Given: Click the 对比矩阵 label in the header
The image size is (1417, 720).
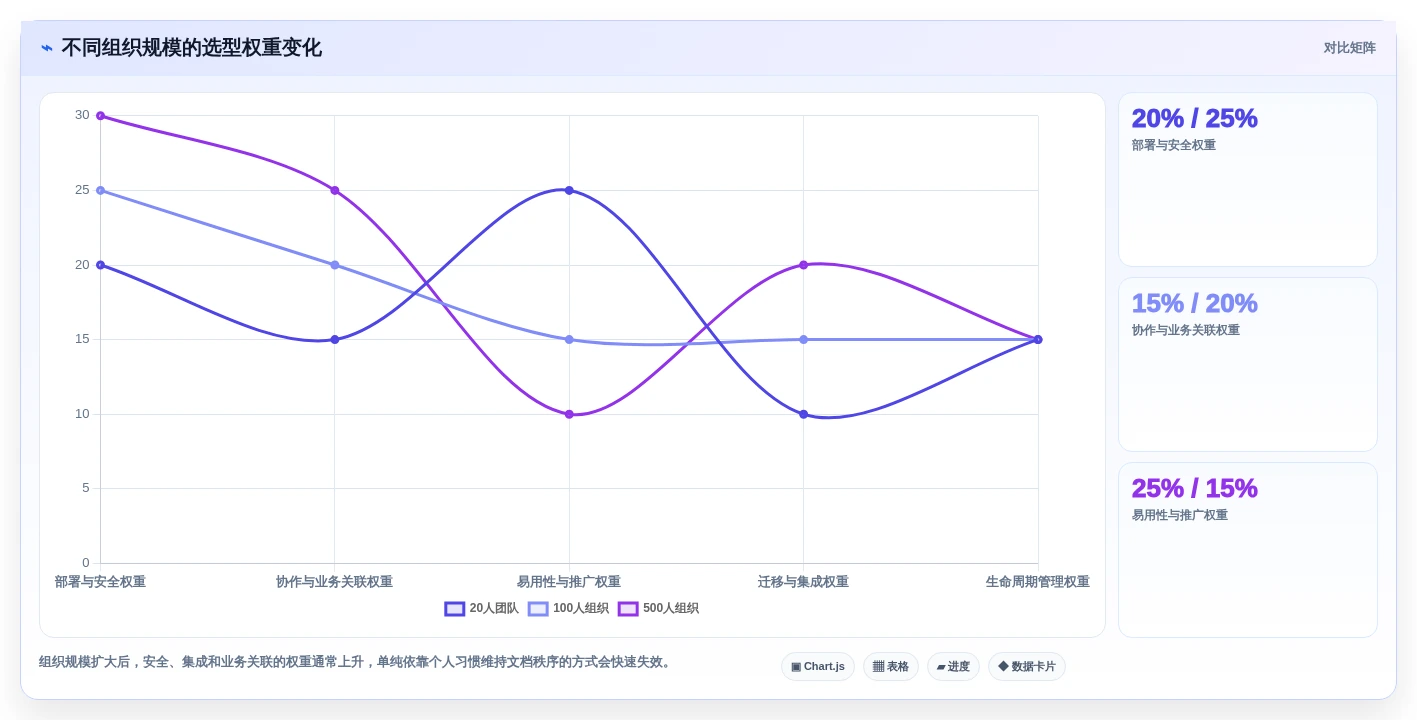Looking at the screenshot, I should [1350, 48].
